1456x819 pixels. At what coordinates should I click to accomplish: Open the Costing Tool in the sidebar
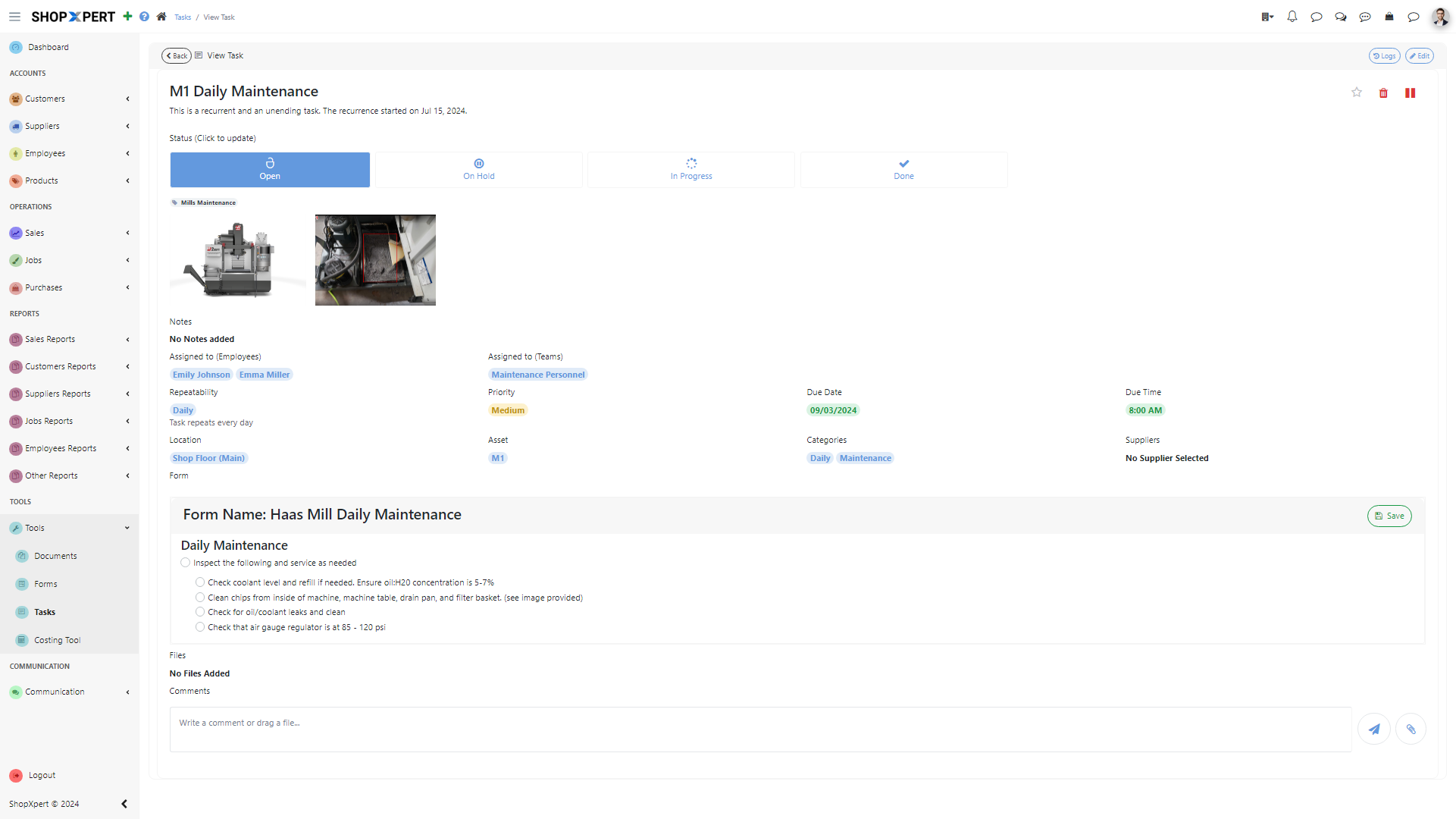[x=56, y=639]
